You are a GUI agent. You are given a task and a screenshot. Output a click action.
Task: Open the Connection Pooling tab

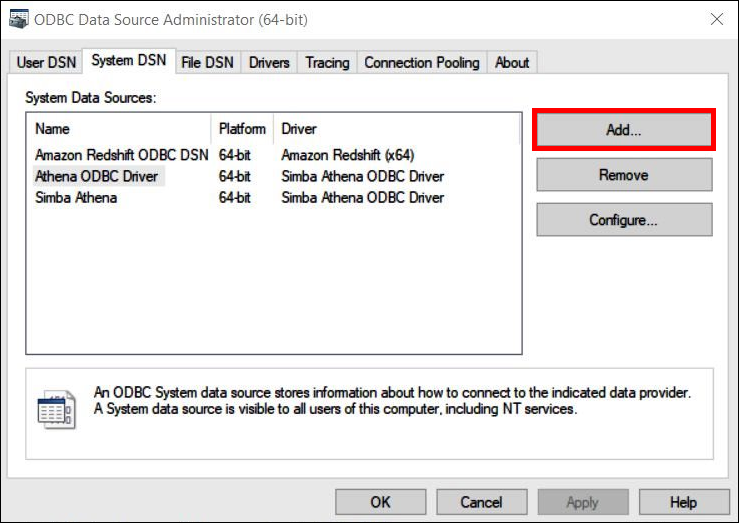click(421, 63)
